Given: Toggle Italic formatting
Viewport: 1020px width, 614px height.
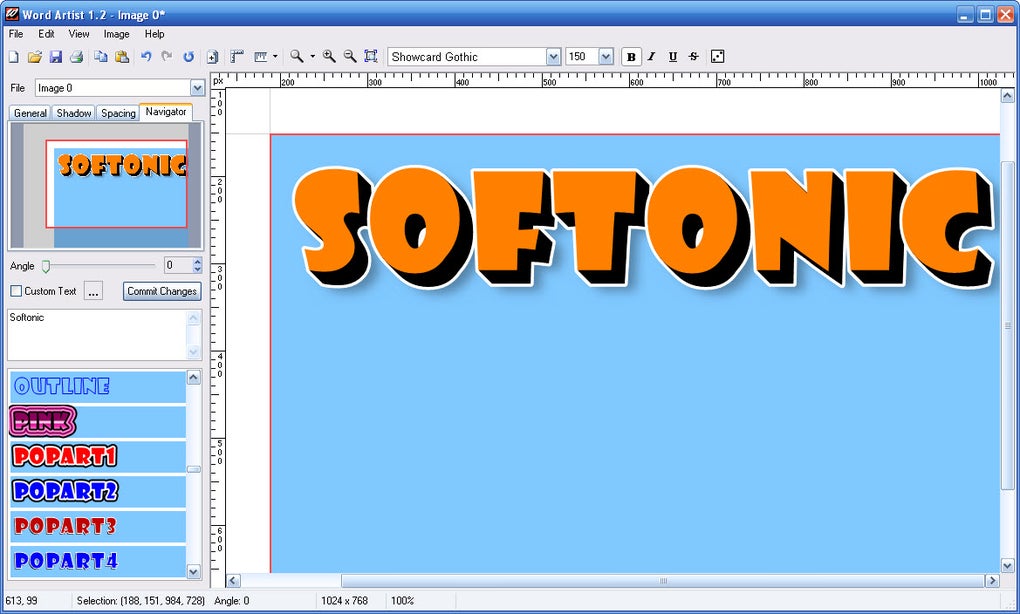Looking at the screenshot, I should point(652,57).
